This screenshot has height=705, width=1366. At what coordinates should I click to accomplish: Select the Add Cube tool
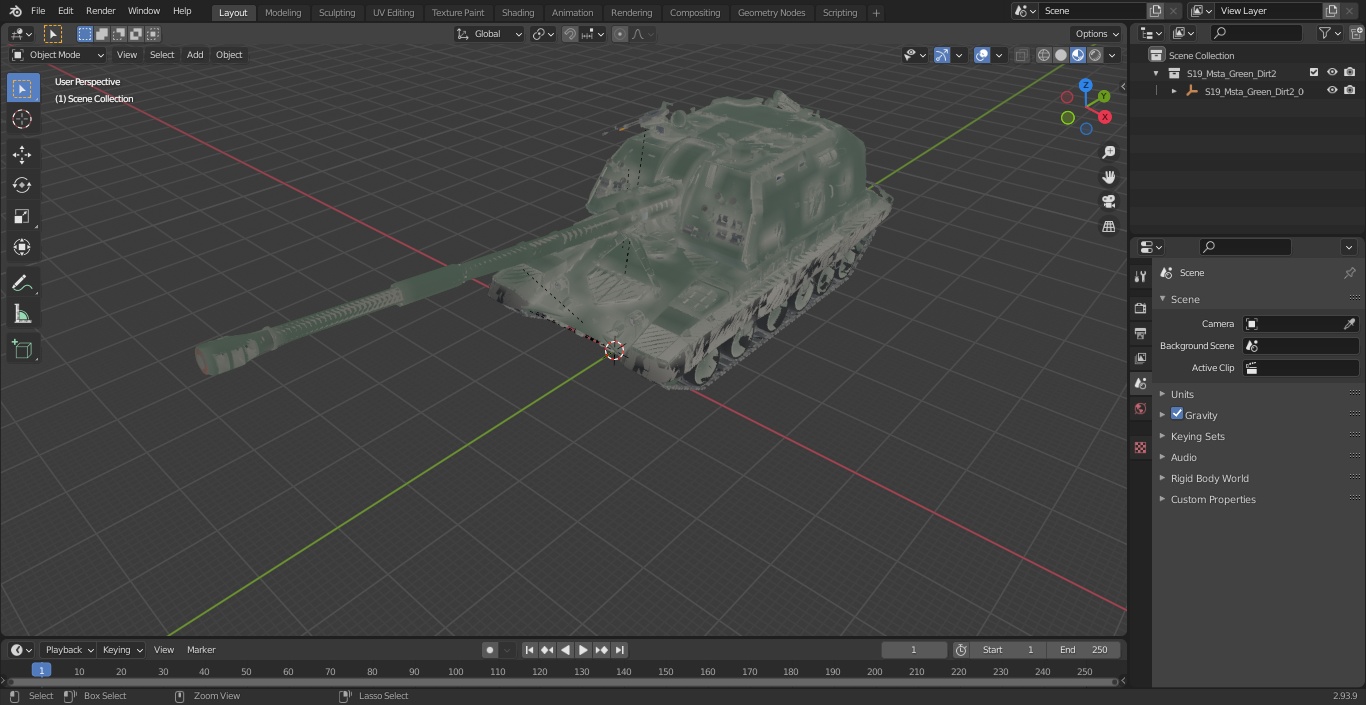(22, 350)
